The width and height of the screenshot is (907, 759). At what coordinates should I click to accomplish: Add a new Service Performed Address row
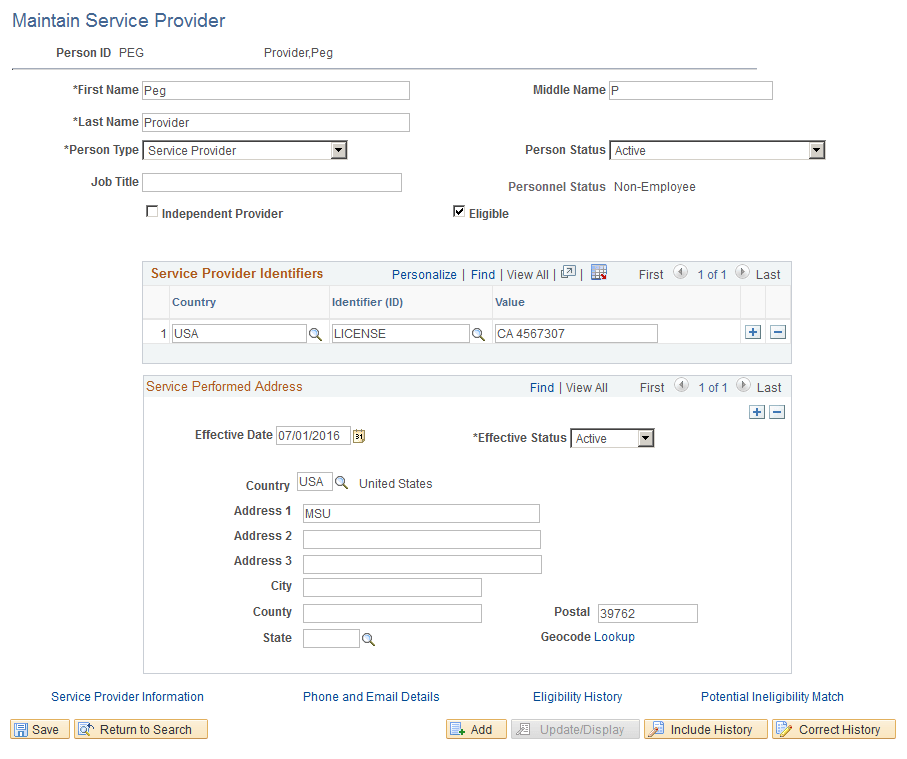pos(757,412)
